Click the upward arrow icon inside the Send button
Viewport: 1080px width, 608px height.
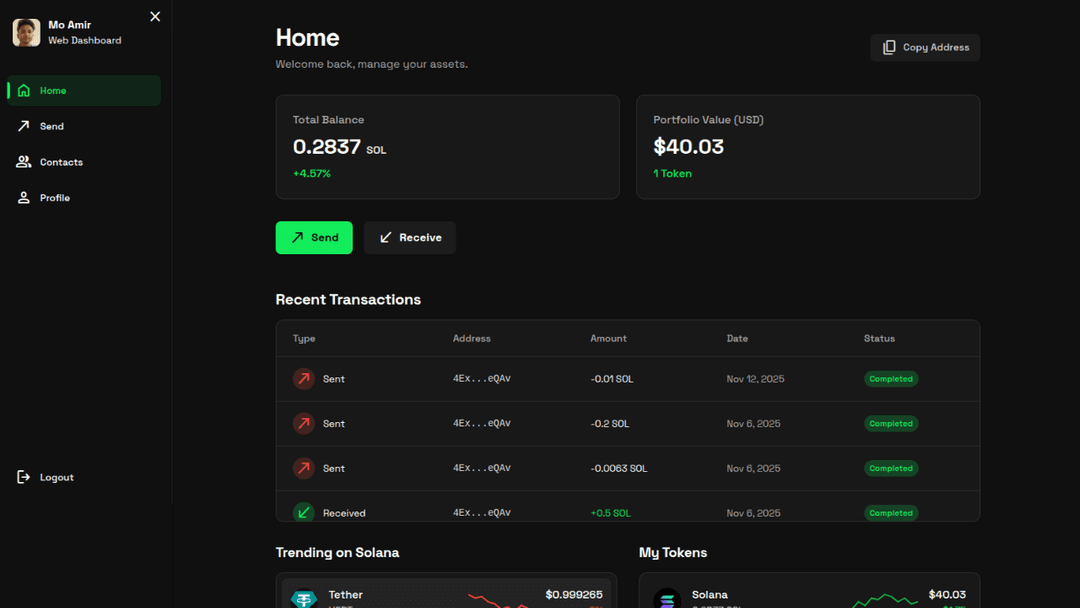click(x=298, y=237)
